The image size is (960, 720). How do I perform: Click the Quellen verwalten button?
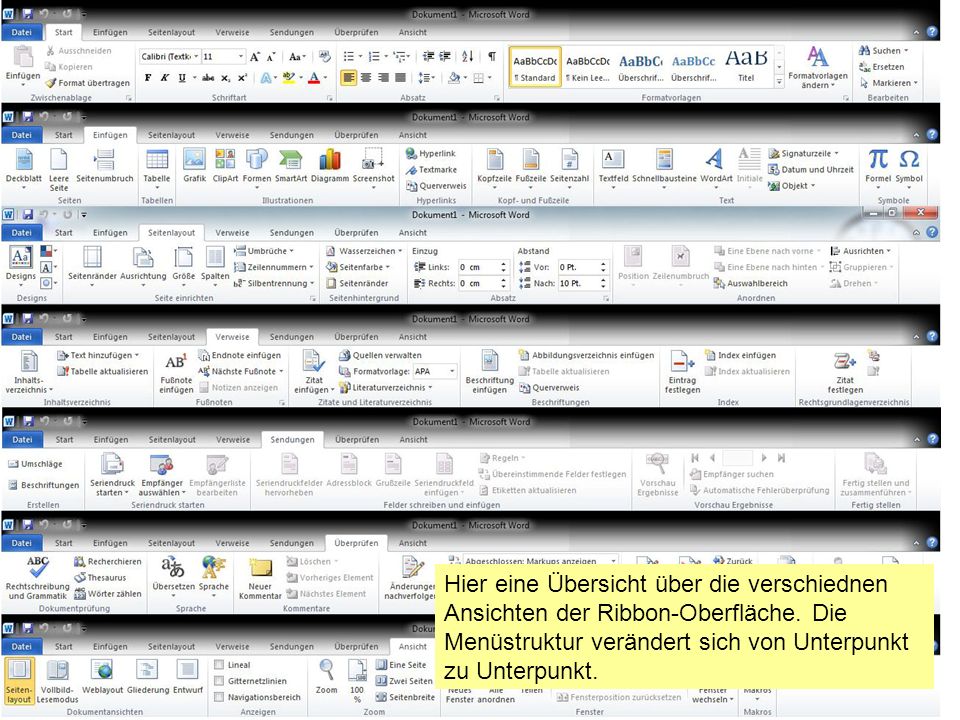[x=380, y=355]
